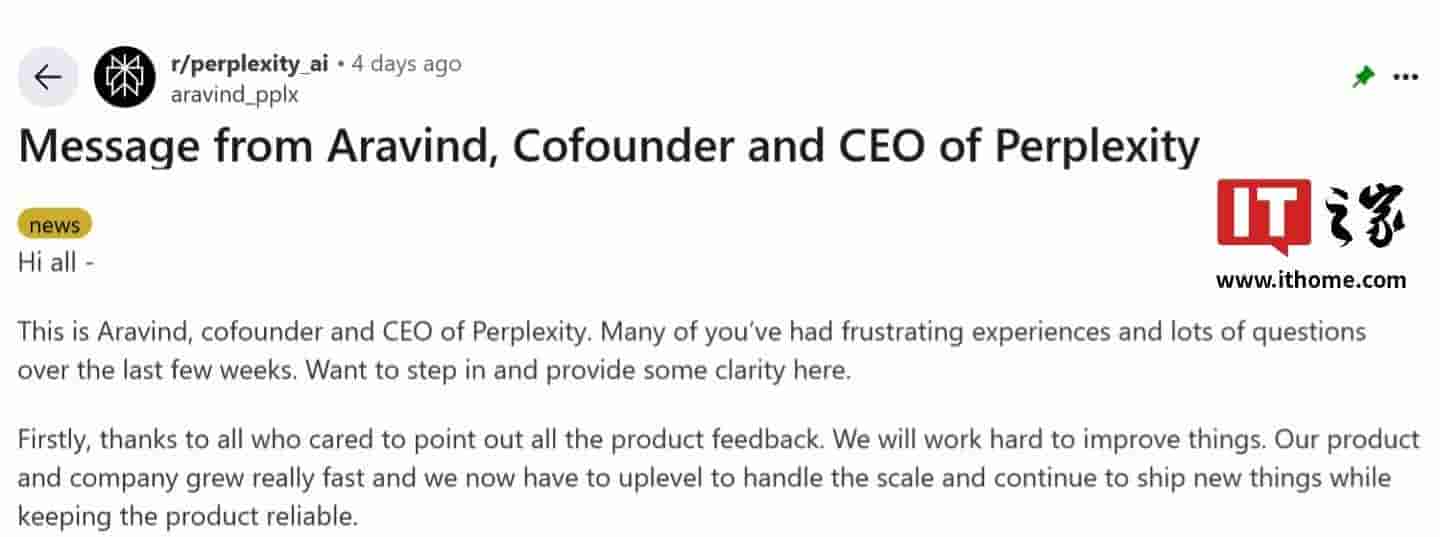This screenshot has width=1440, height=537.
Task: Open the Perplexity subreddit avatar
Action: [x=125, y=77]
